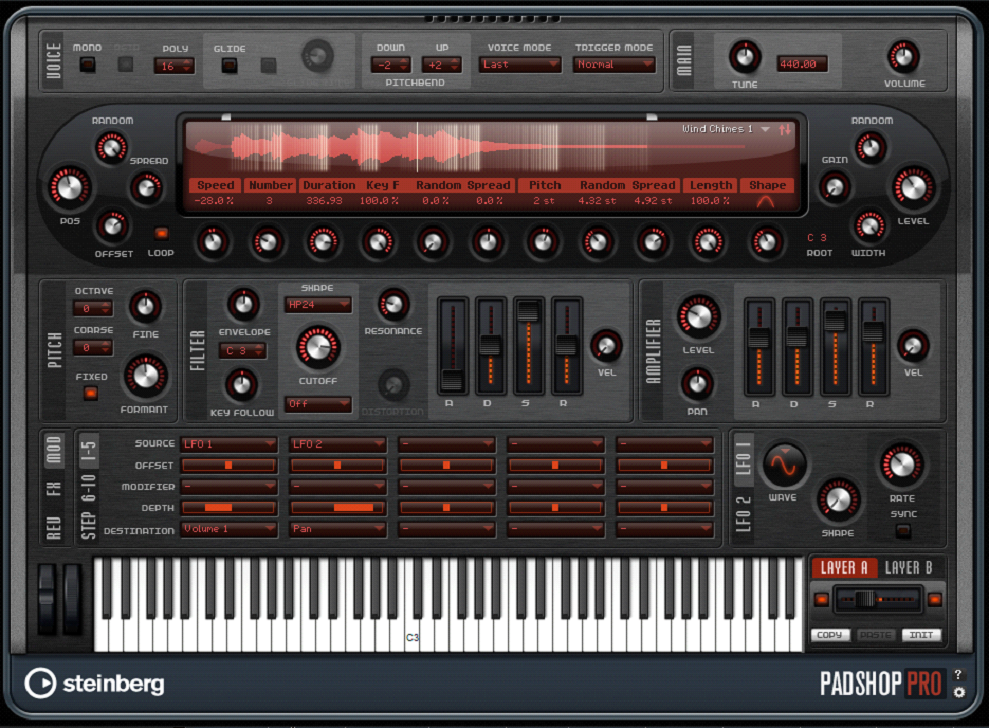The image size is (989, 728).
Task: Click the Layer A/B mix slider
Action: pos(877,599)
